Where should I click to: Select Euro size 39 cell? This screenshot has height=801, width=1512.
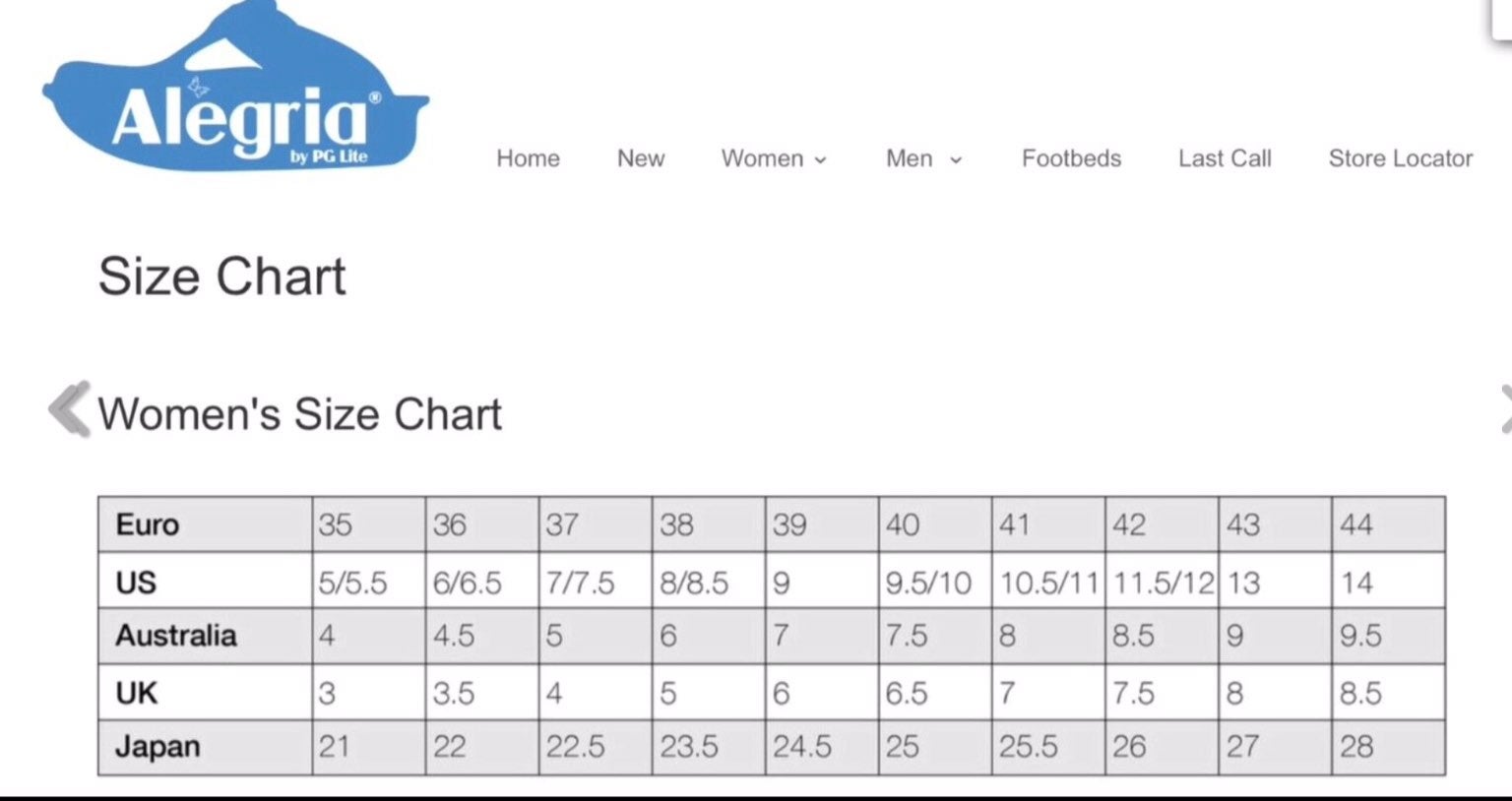822,524
